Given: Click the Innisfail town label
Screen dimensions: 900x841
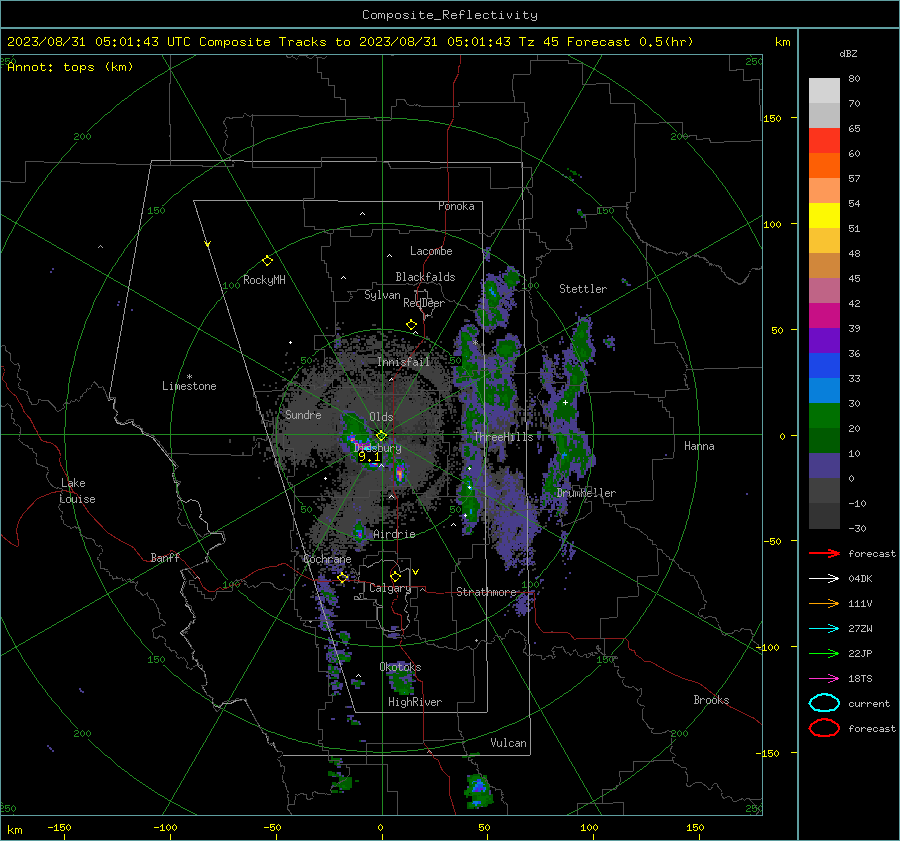Looking at the screenshot, I should [x=403, y=362].
